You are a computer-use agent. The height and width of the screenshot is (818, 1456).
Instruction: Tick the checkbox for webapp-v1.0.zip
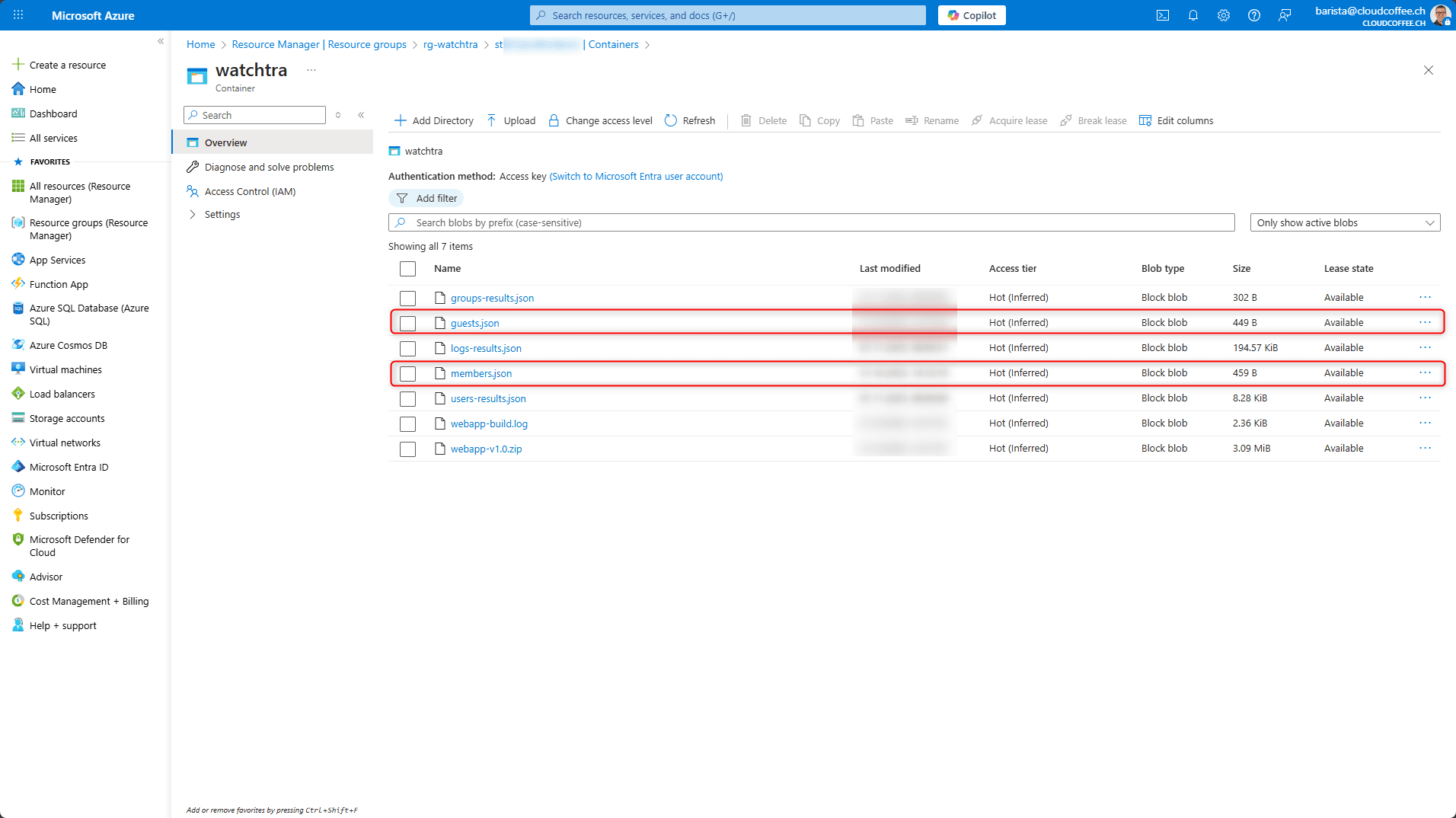408,449
